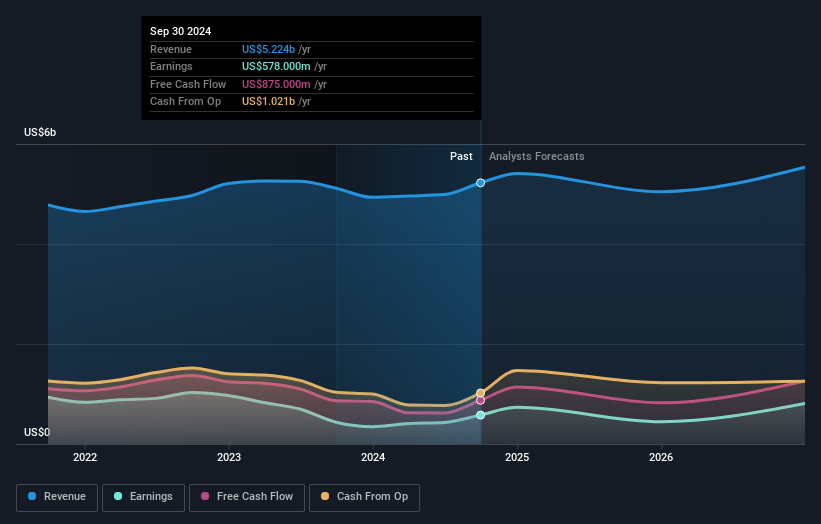Click the teal Earnings data point marker

coord(480,415)
